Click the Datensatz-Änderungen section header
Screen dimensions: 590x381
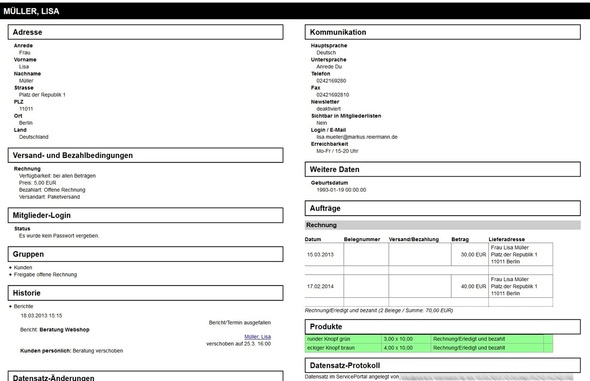pyautogui.click(x=145, y=376)
